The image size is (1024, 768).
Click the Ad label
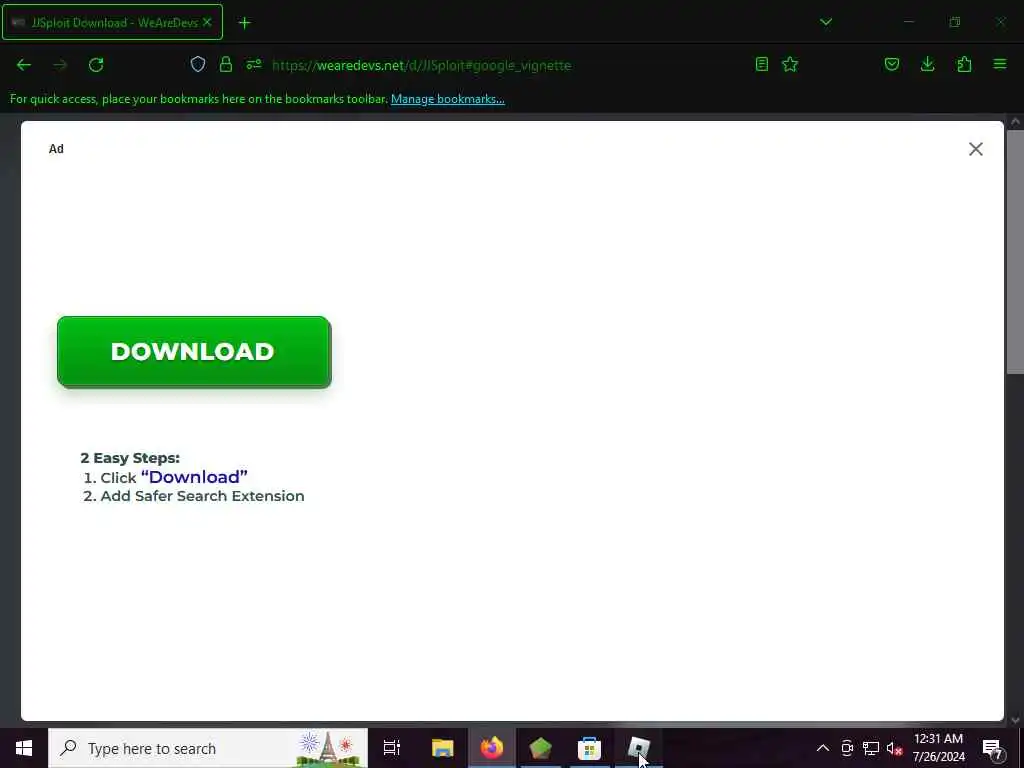tap(56, 149)
